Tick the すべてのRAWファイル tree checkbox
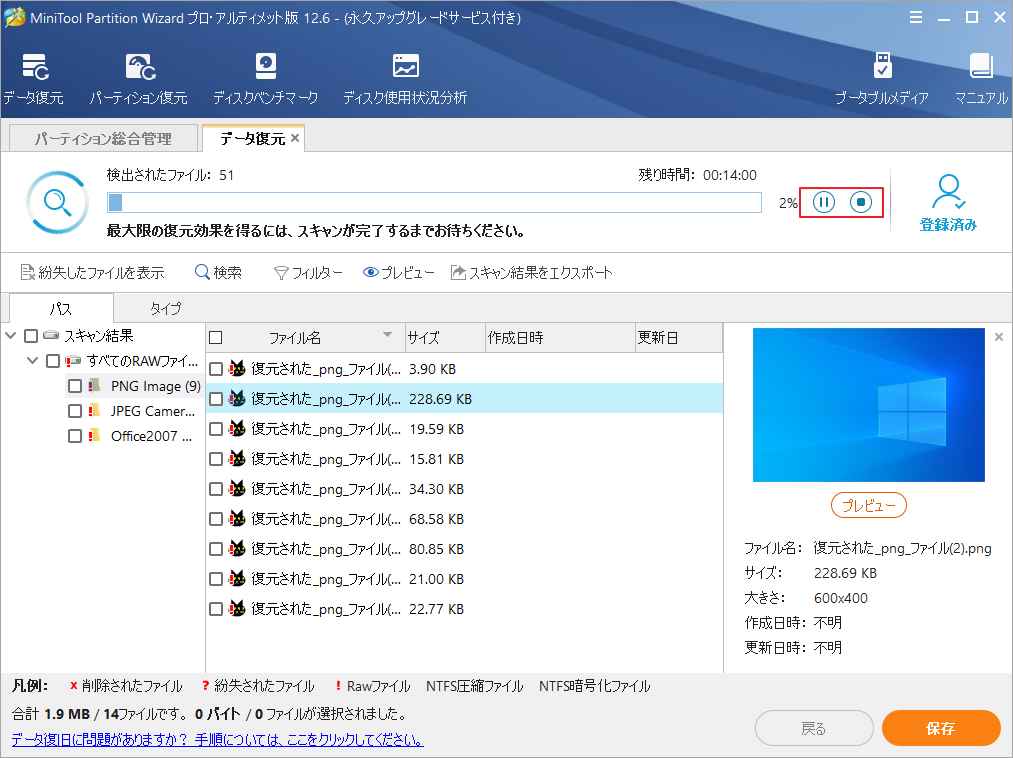Viewport: 1013px width, 758px height. pos(53,361)
